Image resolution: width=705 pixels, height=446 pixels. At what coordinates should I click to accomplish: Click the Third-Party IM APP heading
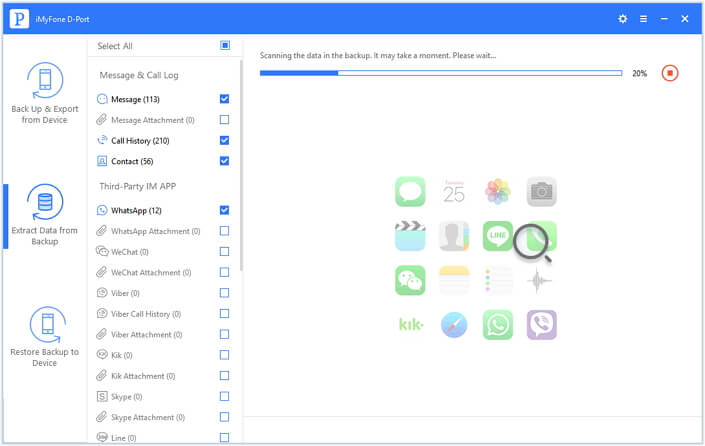point(138,186)
